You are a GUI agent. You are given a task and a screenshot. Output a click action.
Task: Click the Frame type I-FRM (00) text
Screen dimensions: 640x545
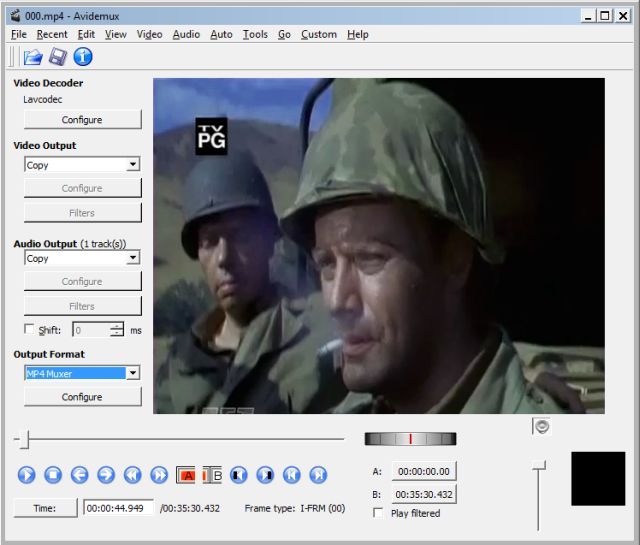(x=295, y=508)
